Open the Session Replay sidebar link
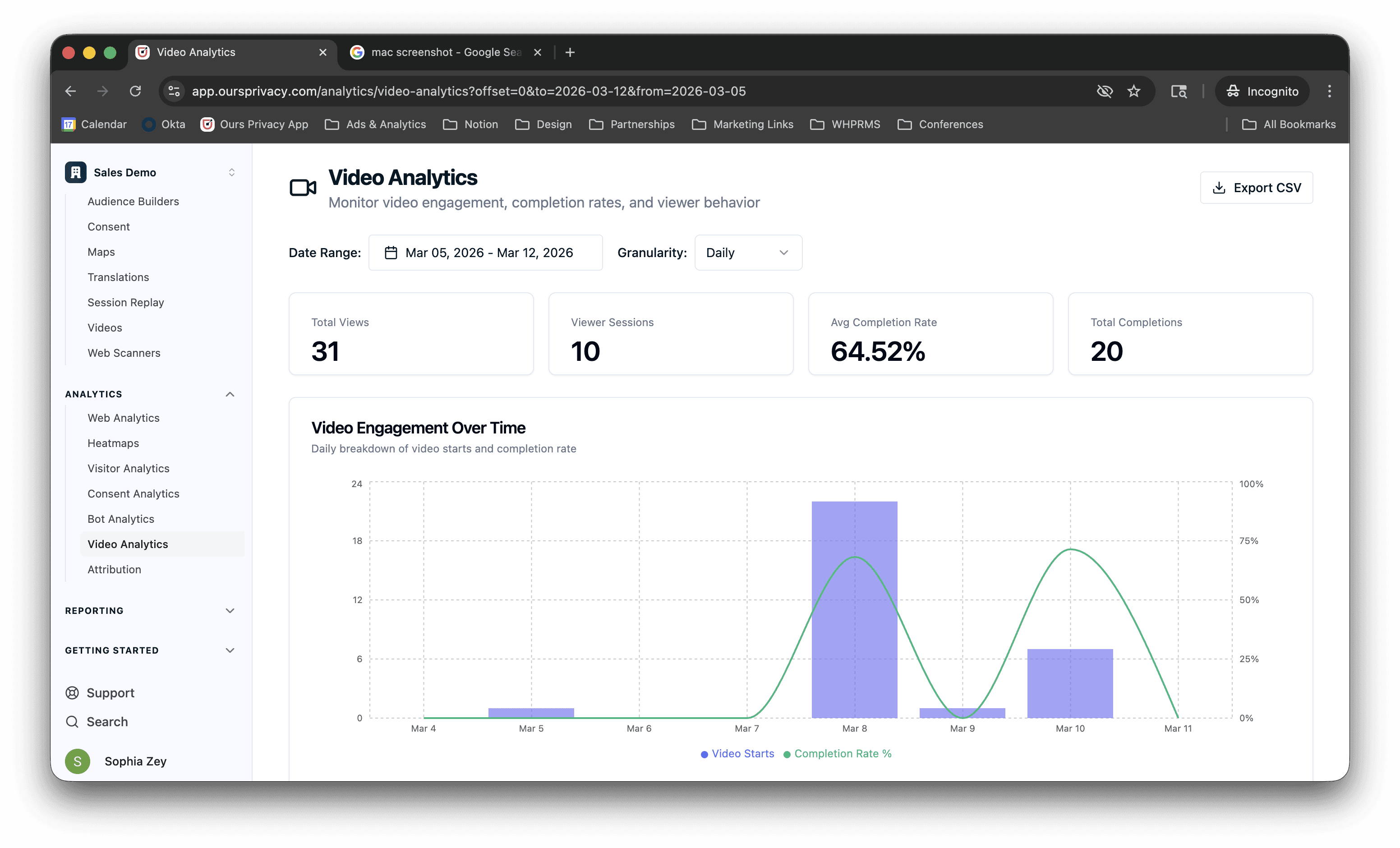 click(x=125, y=302)
